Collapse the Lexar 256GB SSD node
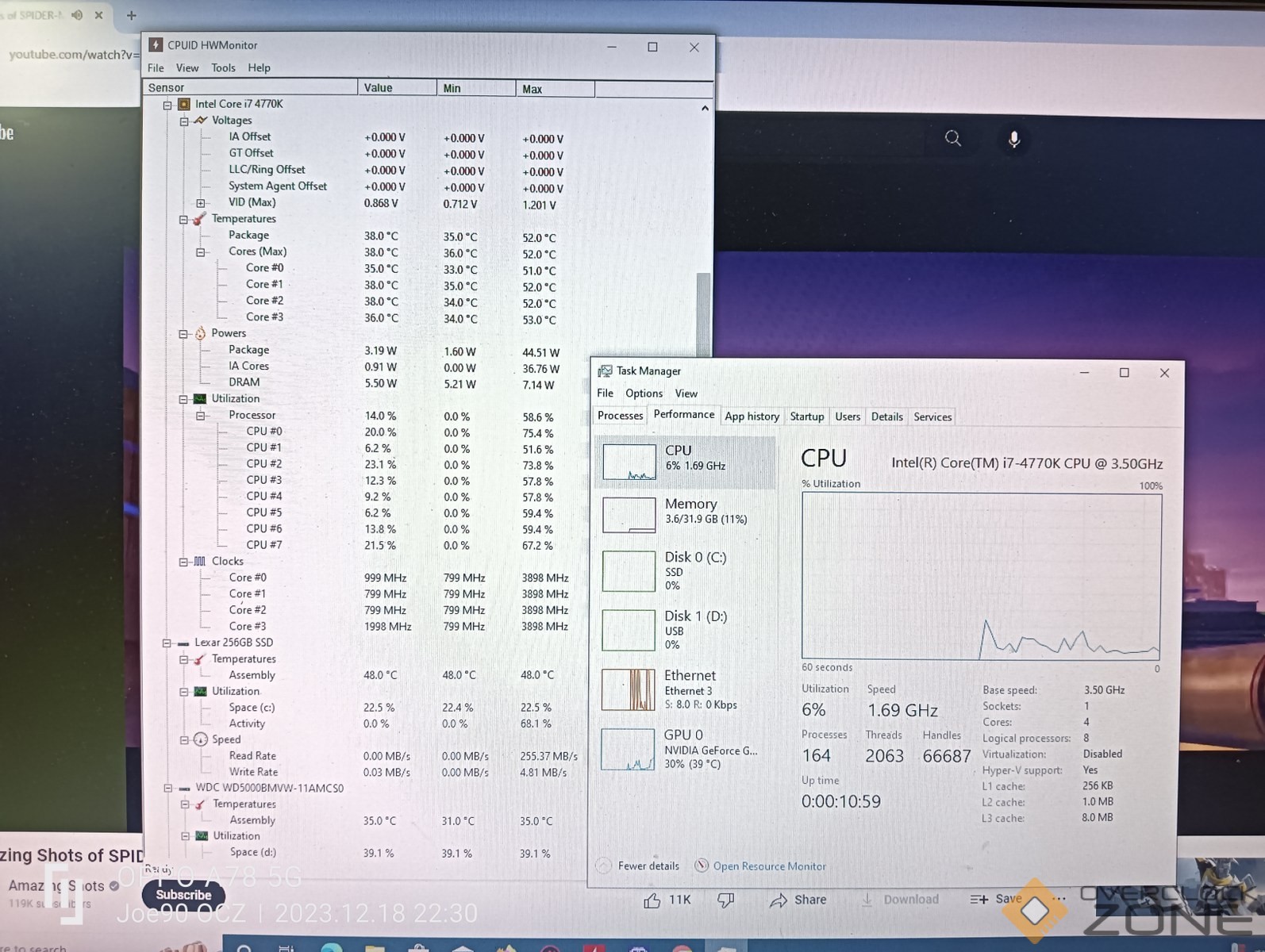This screenshot has width=1265, height=952. point(167,643)
